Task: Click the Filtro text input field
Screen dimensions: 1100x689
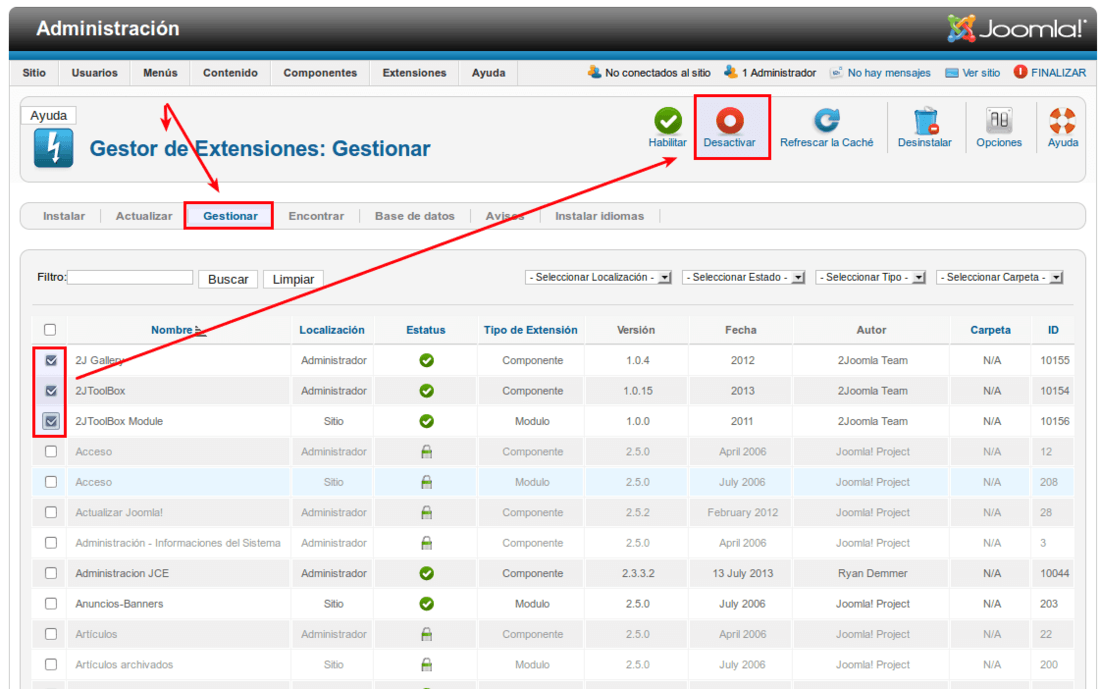Action: click(130, 278)
